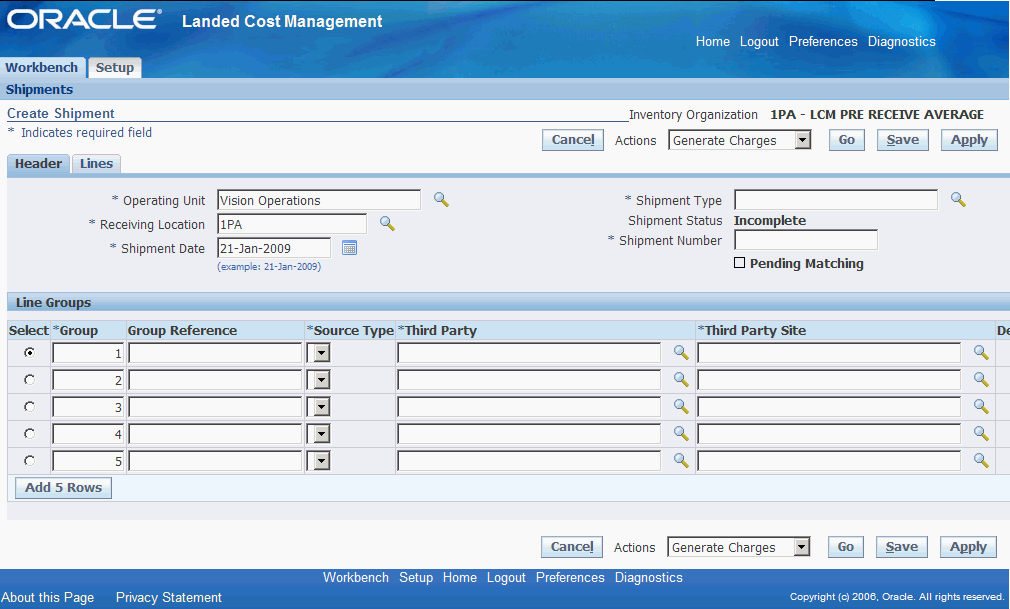This screenshot has width=1010, height=609.
Task: Open Source Type dropdown for group 1
Action: pyautogui.click(x=319, y=353)
